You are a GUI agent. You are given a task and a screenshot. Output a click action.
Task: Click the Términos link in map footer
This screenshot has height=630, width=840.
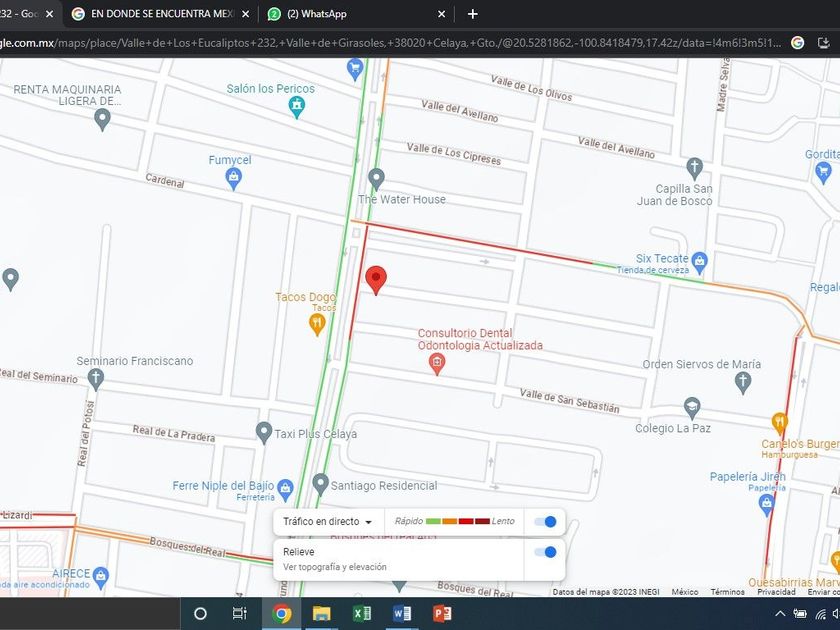(x=727, y=592)
